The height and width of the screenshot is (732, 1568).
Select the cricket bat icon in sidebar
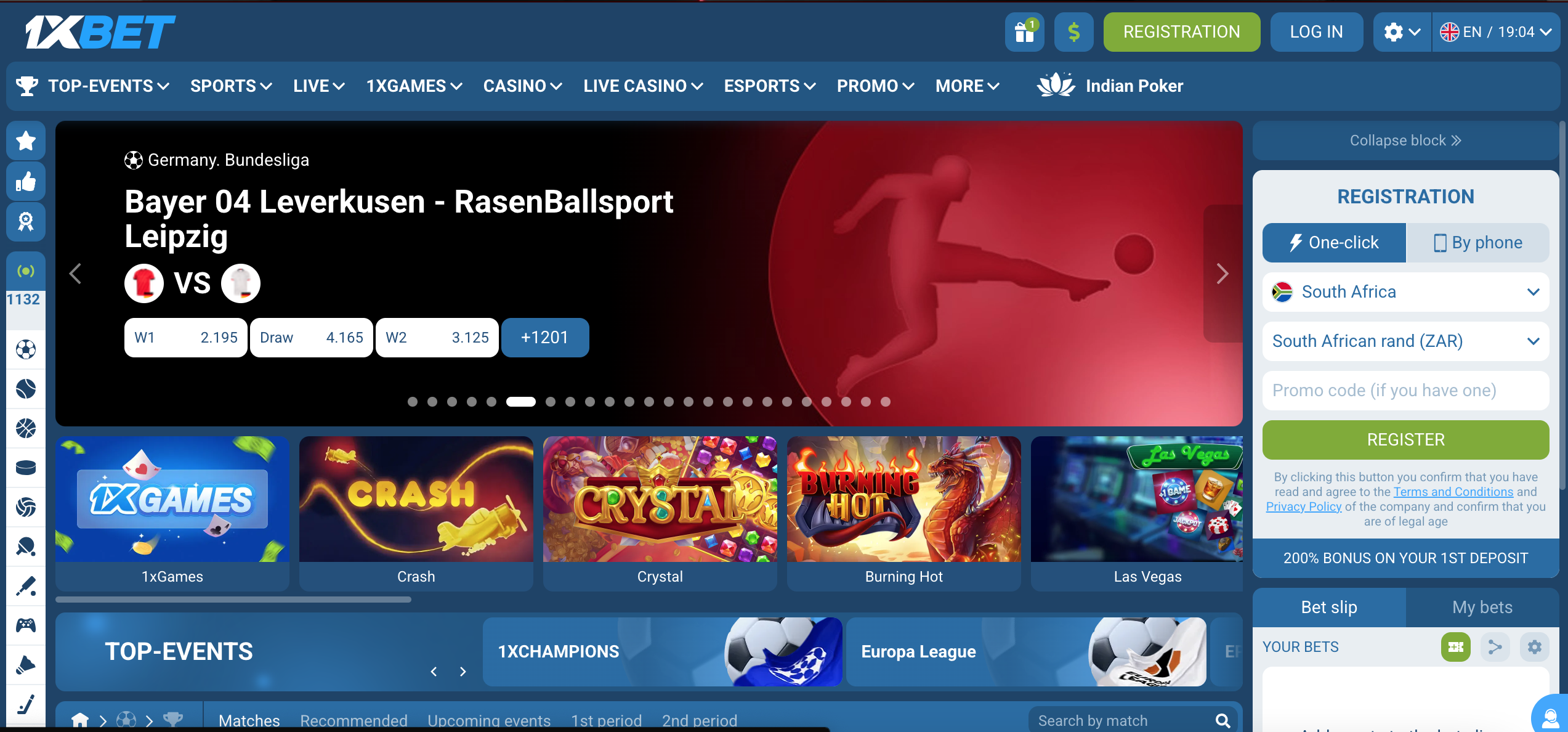26,587
